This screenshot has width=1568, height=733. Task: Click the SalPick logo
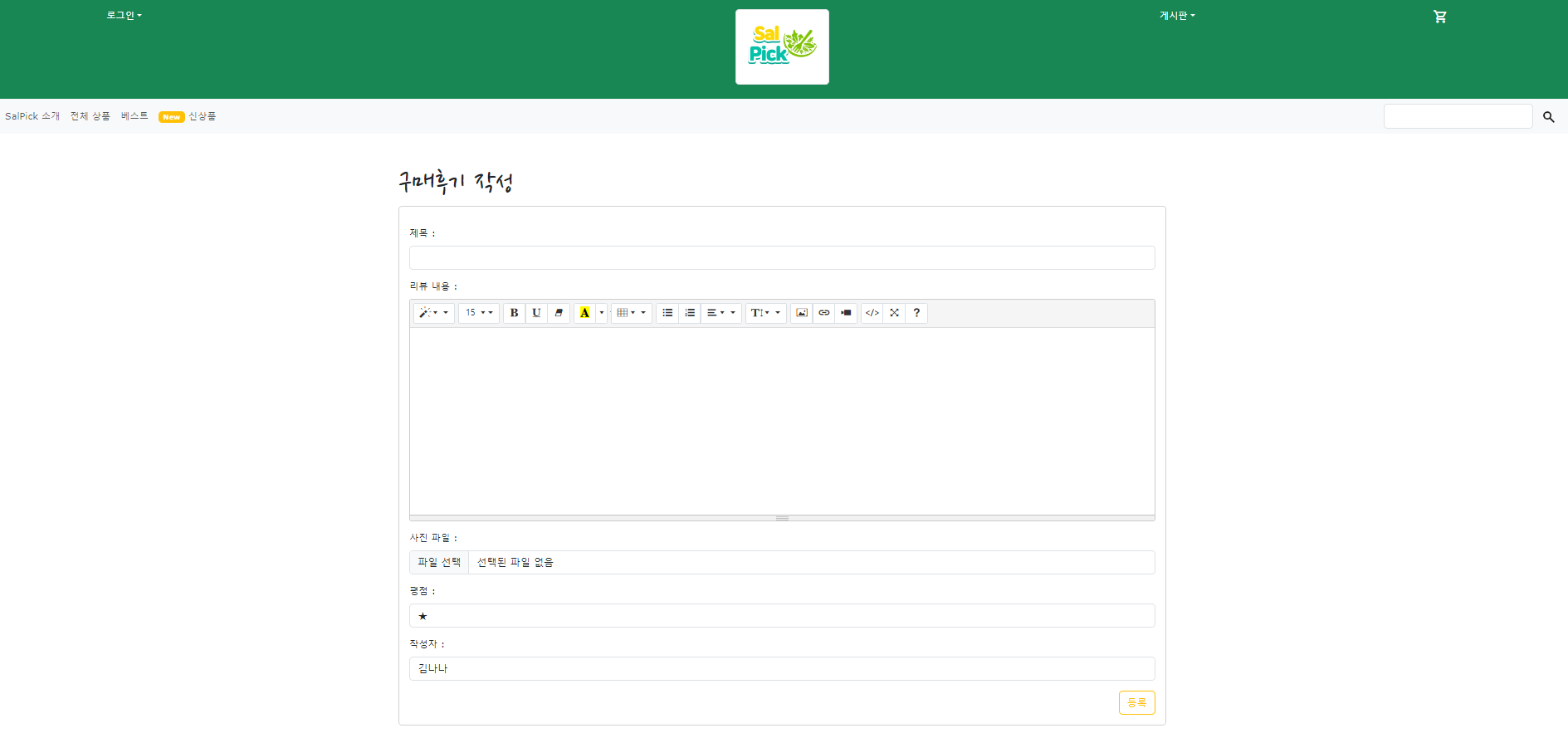(x=782, y=46)
